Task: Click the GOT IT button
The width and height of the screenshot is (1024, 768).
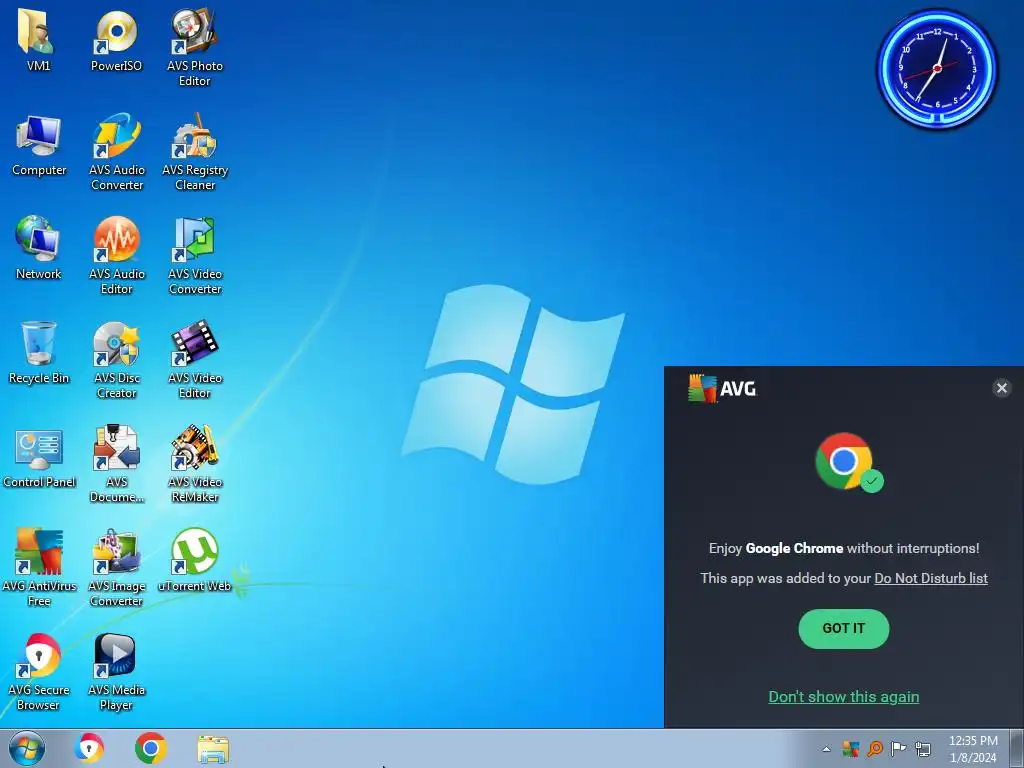Action: (x=844, y=628)
